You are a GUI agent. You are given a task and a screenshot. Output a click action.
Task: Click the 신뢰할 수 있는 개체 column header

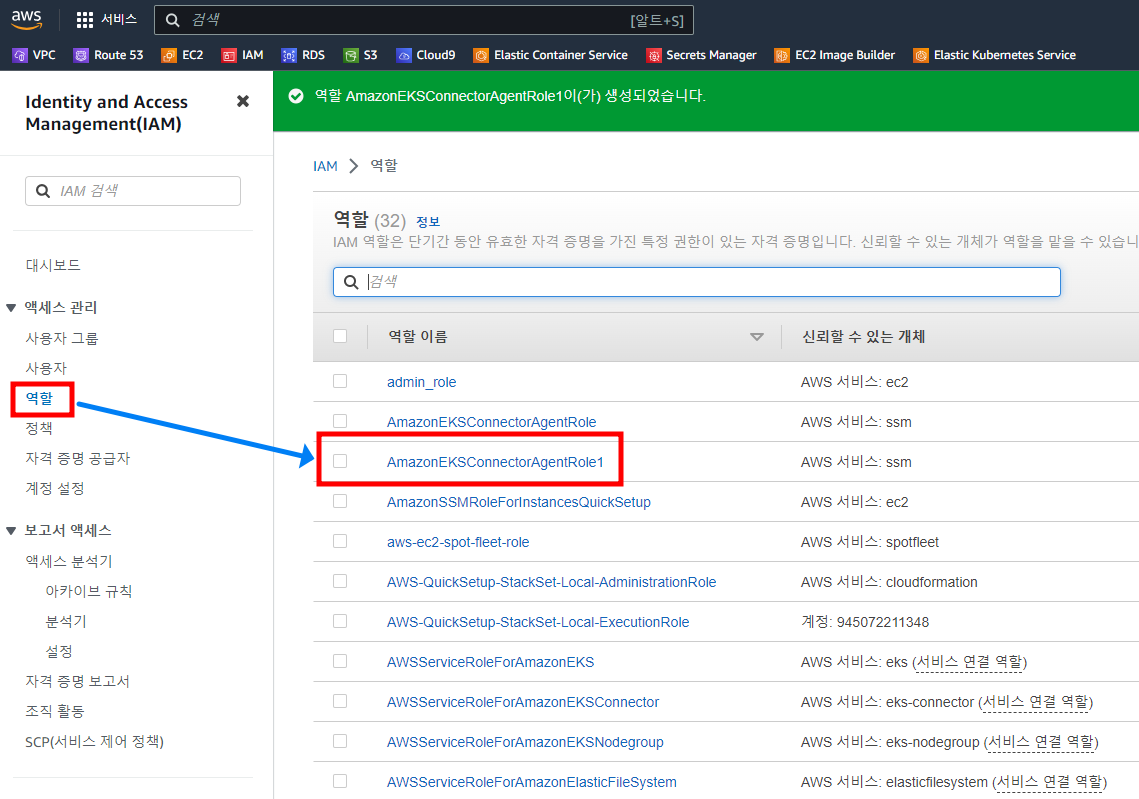(x=863, y=336)
